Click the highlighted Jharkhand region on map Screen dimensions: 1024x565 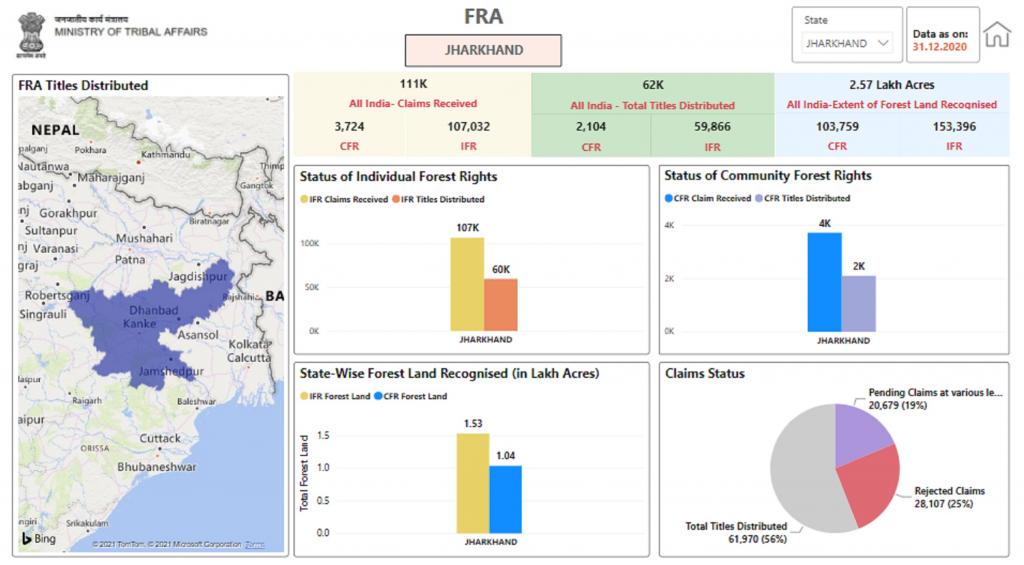click(x=150, y=320)
